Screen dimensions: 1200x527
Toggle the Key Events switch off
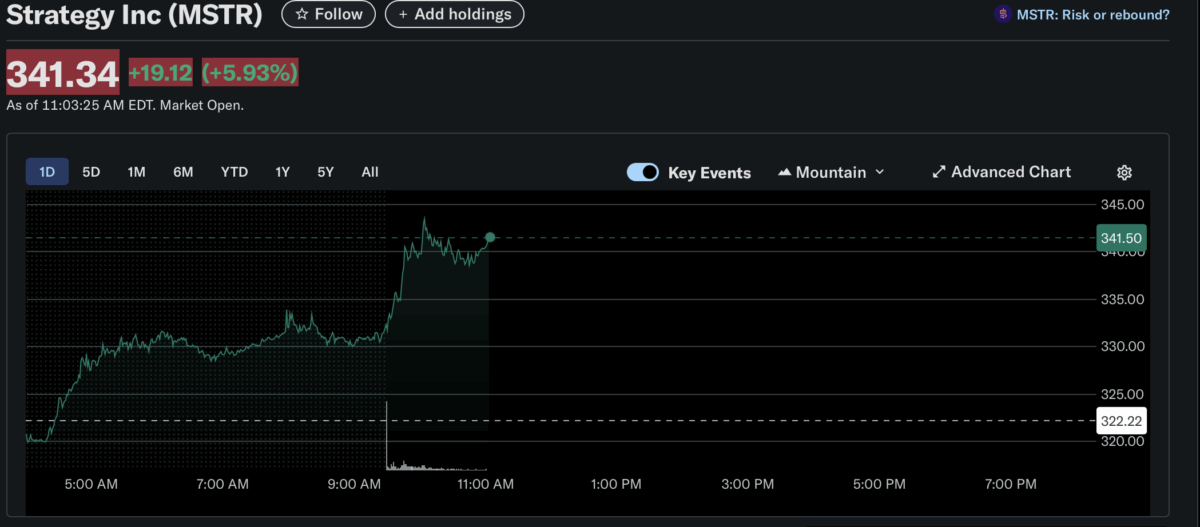pyautogui.click(x=643, y=172)
